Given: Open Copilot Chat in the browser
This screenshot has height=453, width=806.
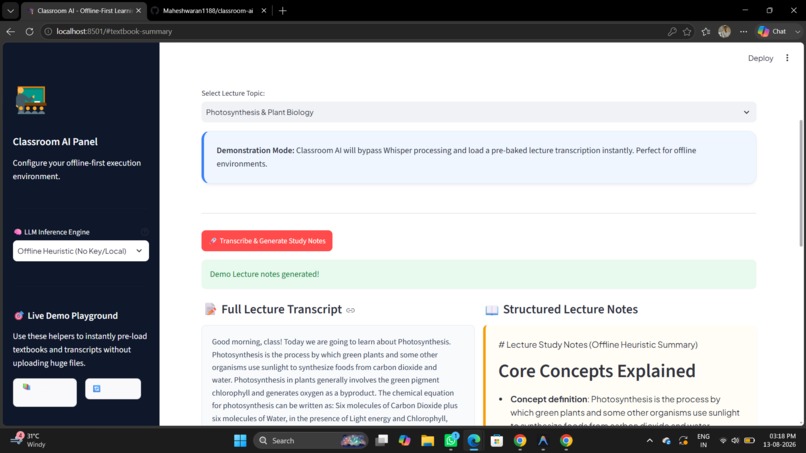Looking at the screenshot, I should coord(772,31).
